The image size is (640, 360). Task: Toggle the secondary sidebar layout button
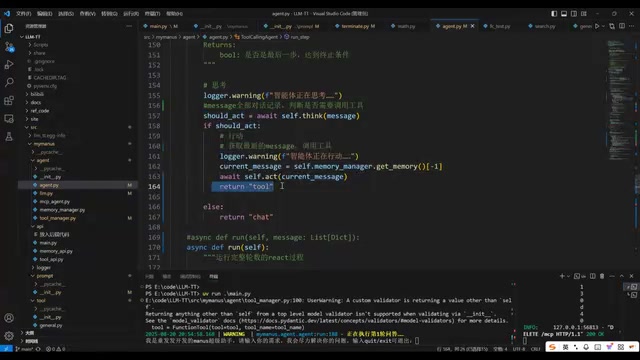tap(573, 13)
